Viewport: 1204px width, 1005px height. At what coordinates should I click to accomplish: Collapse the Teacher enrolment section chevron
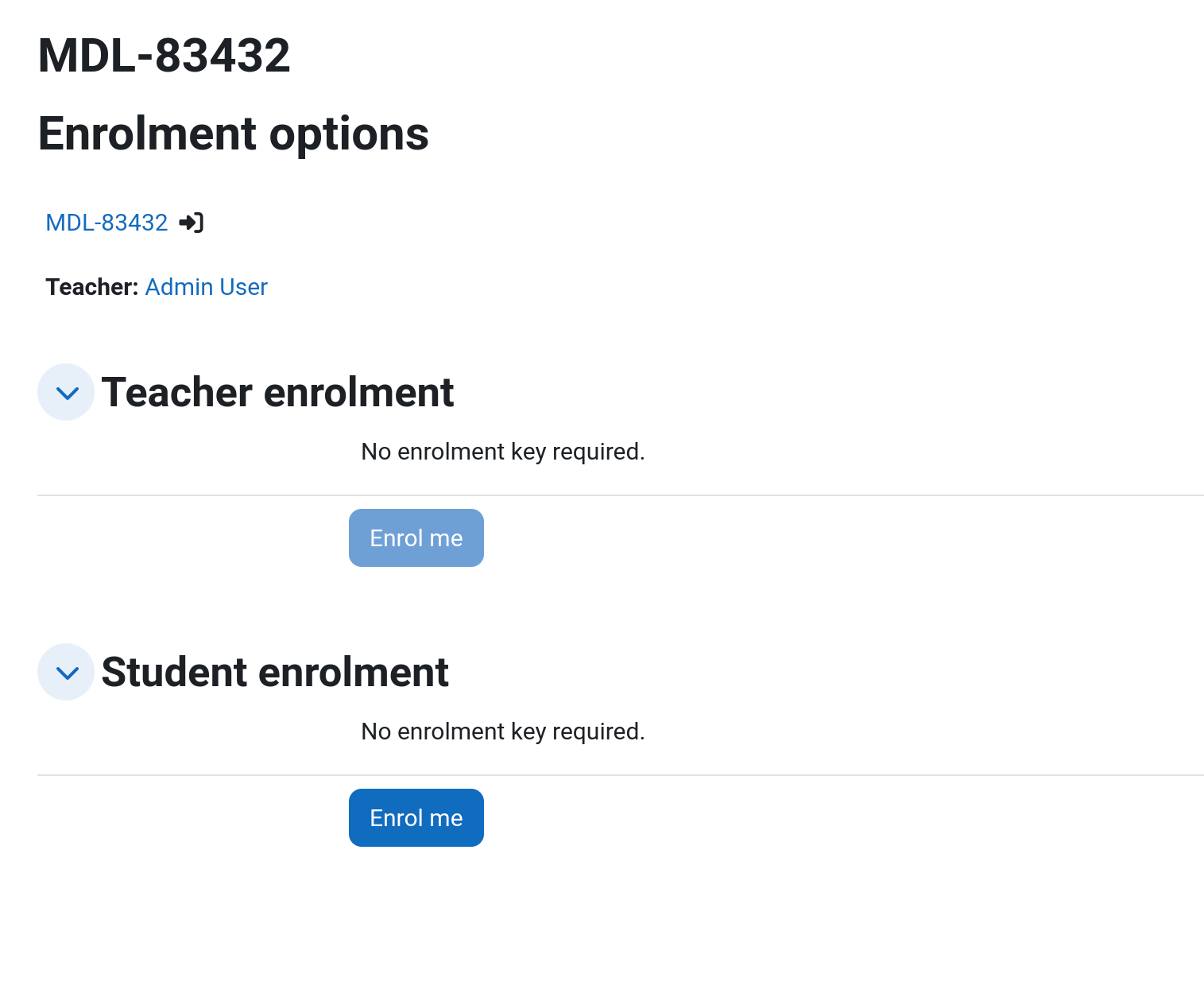[66, 392]
